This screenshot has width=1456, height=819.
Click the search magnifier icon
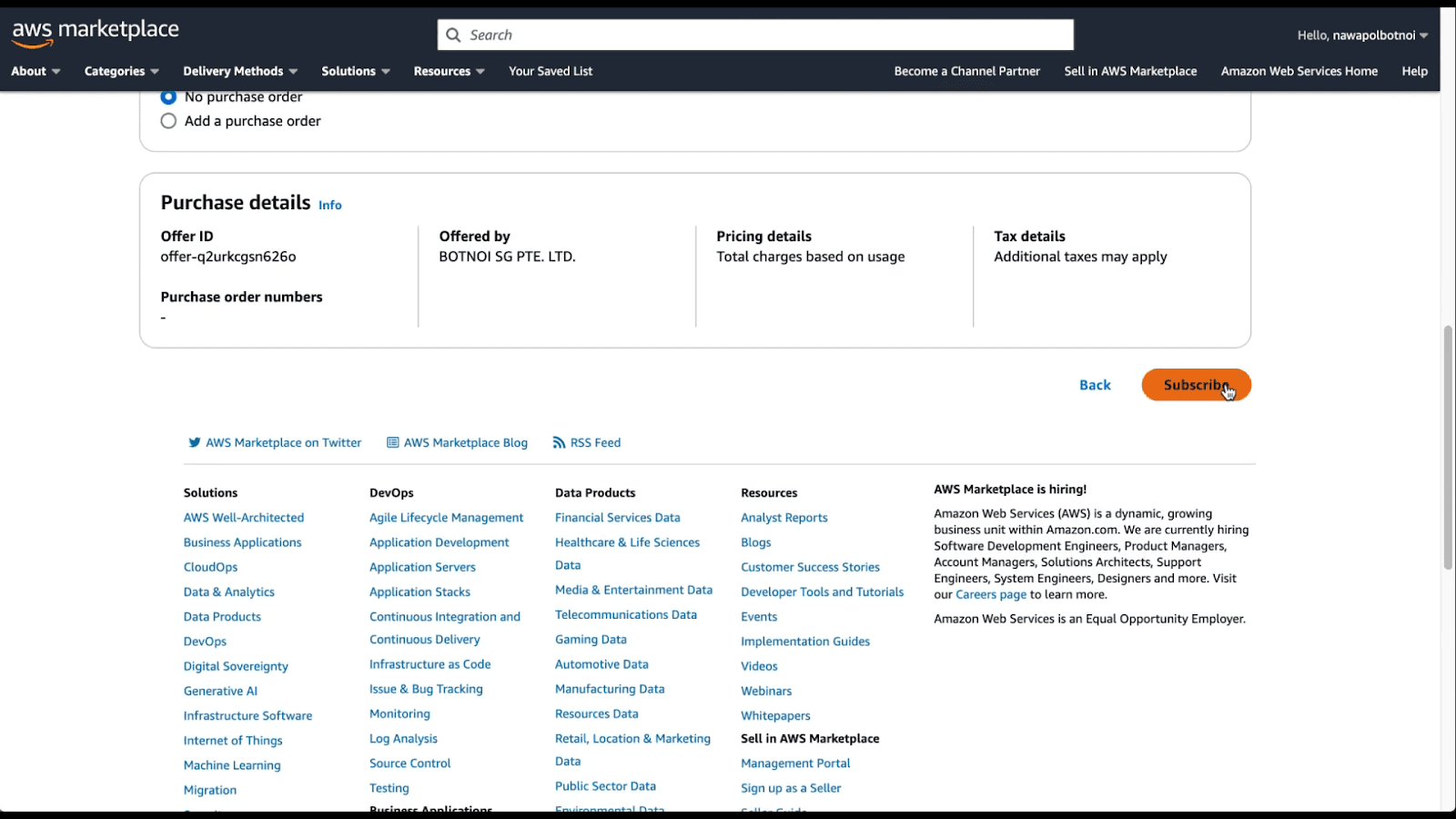[x=453, y=35]
